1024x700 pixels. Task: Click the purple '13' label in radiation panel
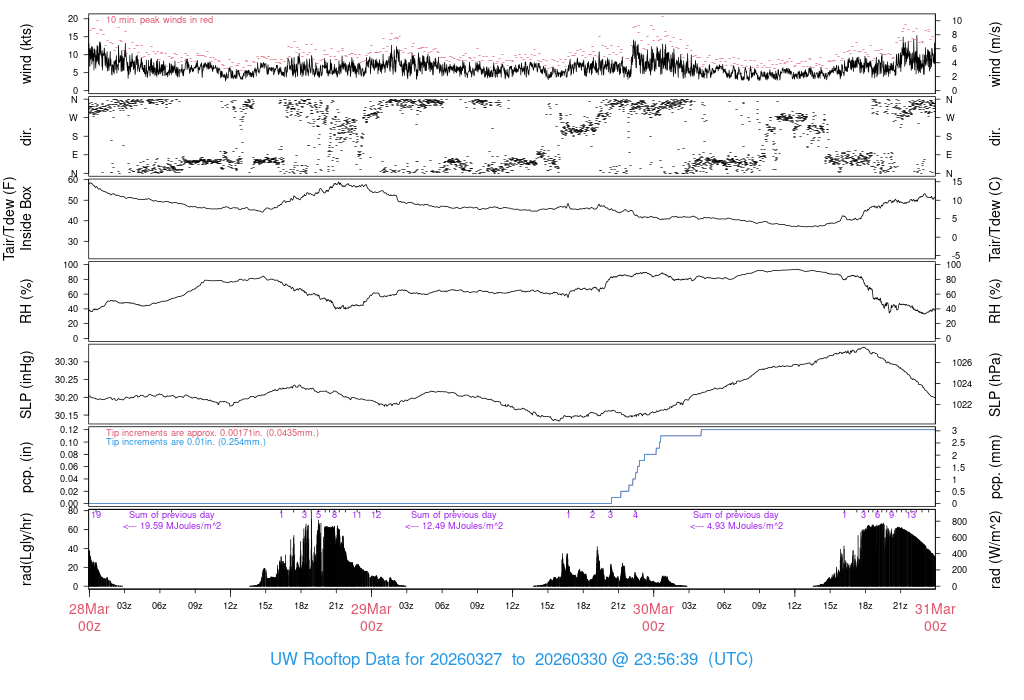point(911,515)
